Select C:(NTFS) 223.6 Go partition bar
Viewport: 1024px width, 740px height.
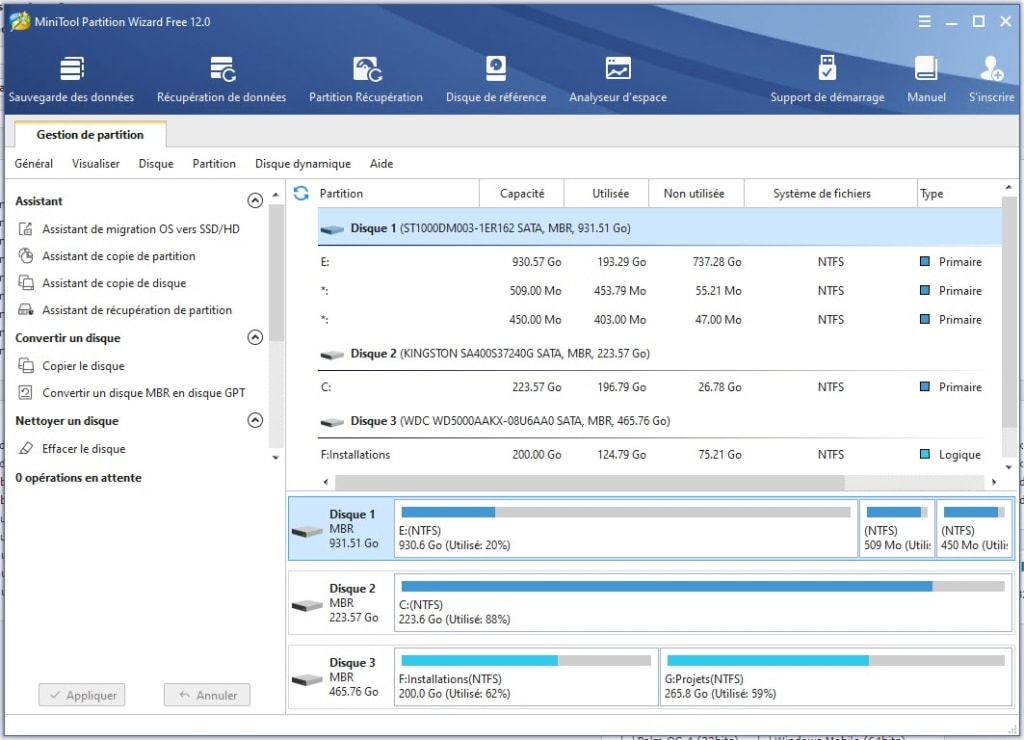tap(703, 603)
